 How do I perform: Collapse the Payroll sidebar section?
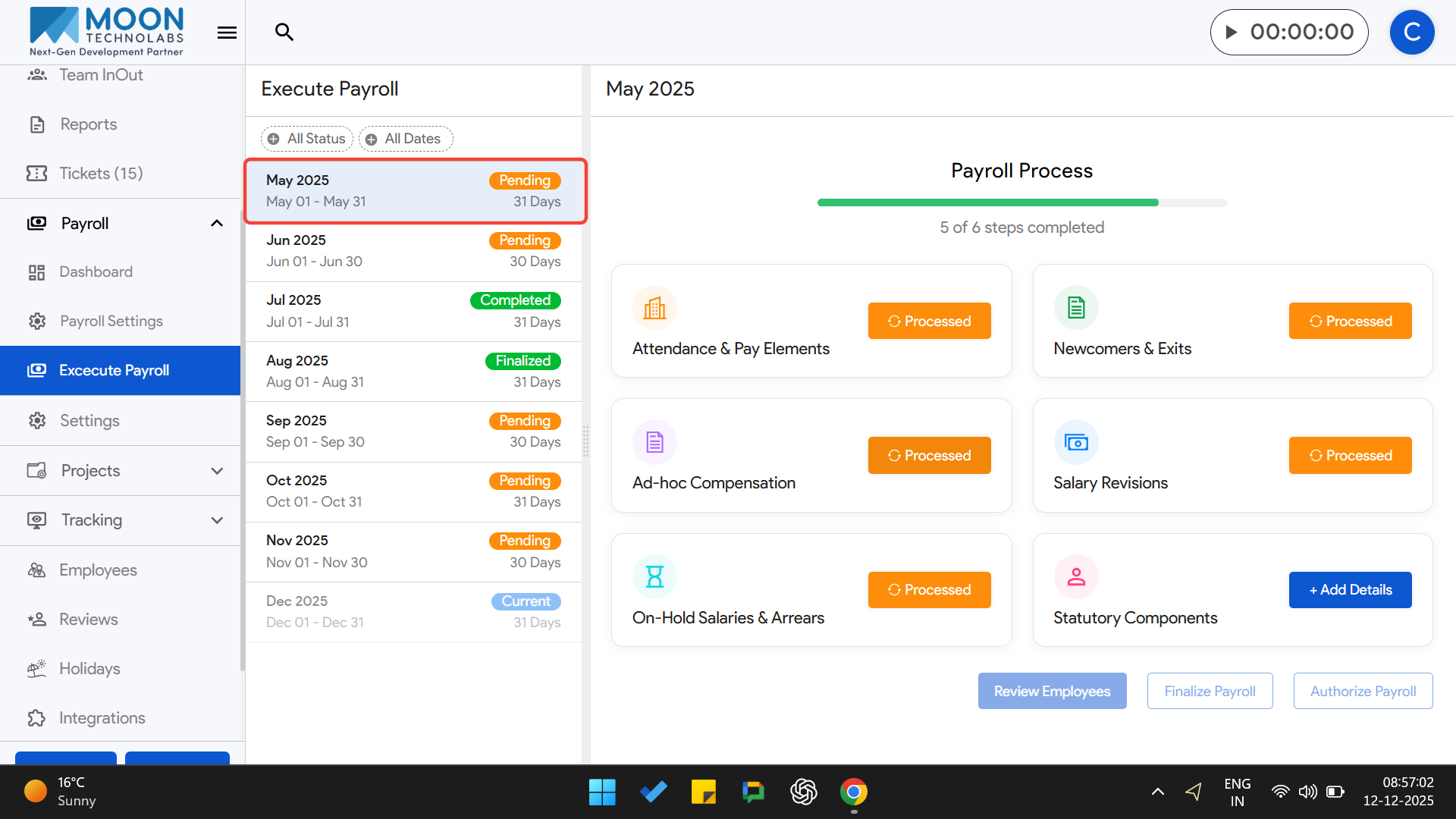217,223
